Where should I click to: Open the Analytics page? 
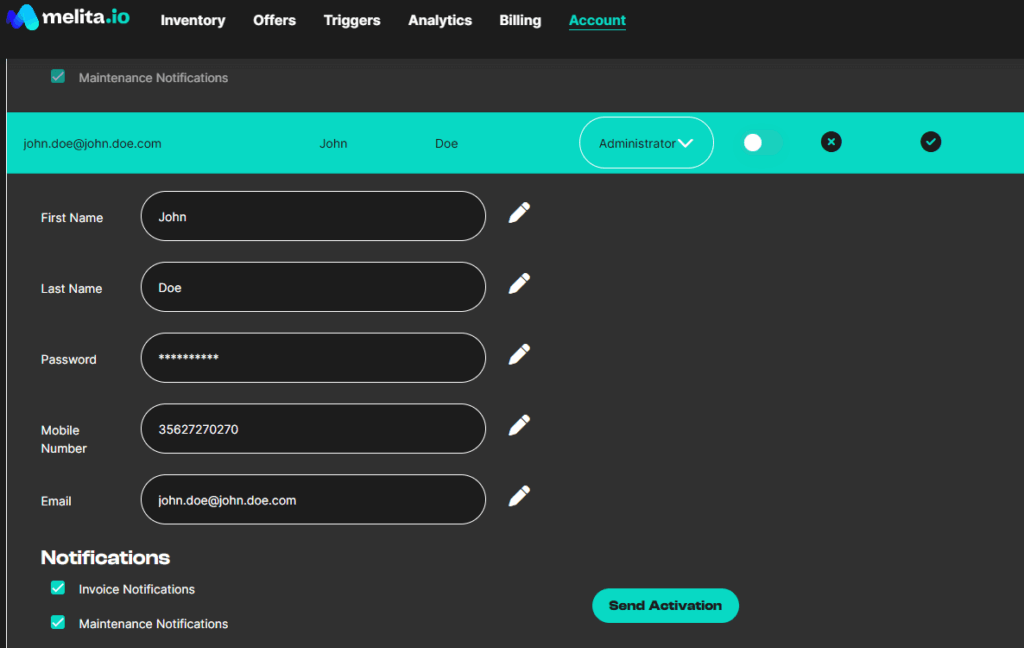tap(440, 20)
